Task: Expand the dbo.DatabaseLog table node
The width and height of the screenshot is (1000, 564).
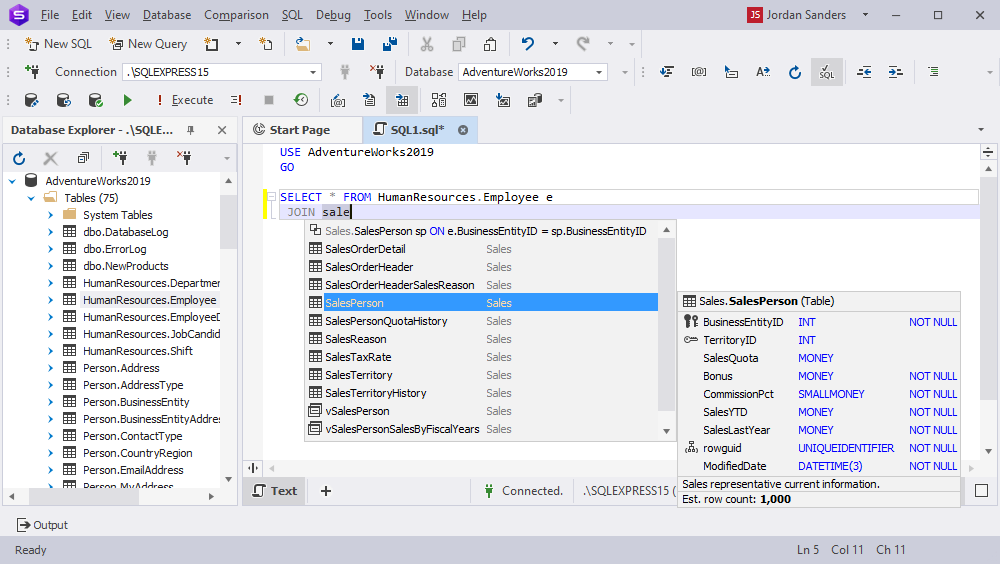Action: click(50, 232)
